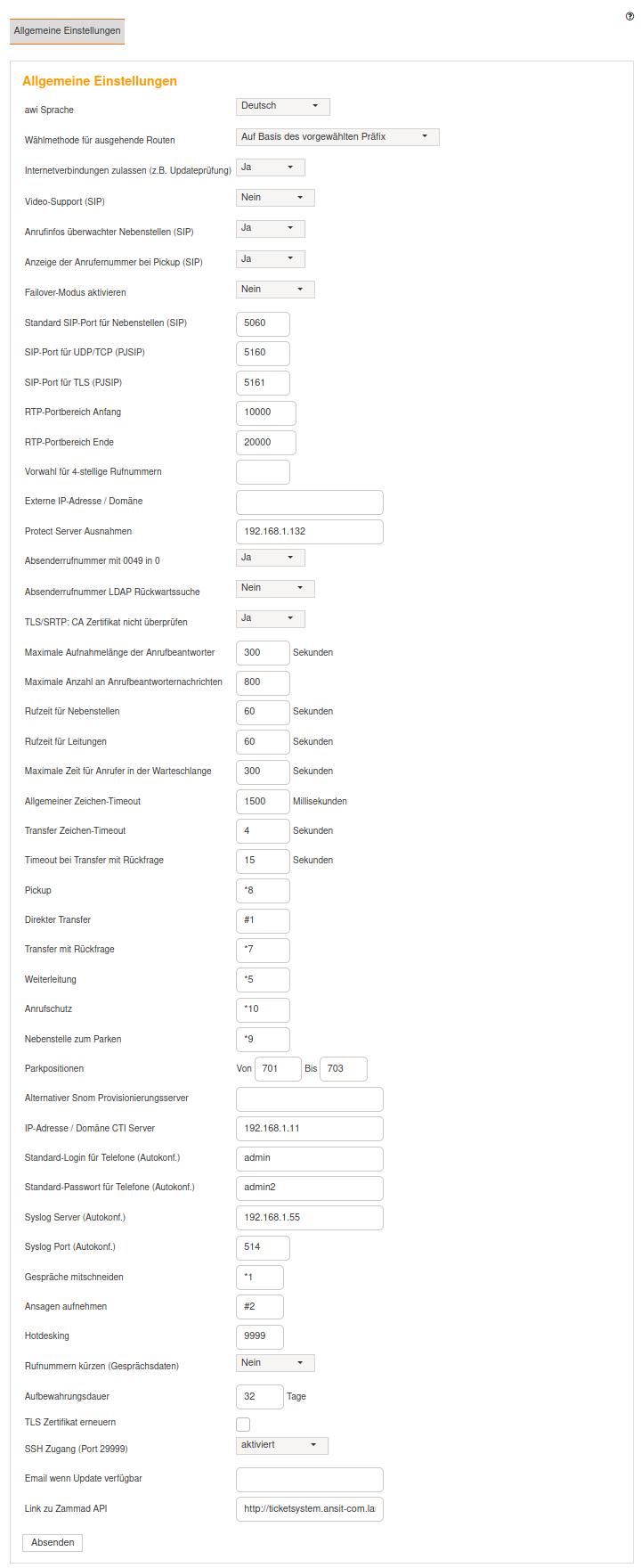
Task: Click the Standard SIP-Port für Nebenstellen field
Action: (263, 323)
